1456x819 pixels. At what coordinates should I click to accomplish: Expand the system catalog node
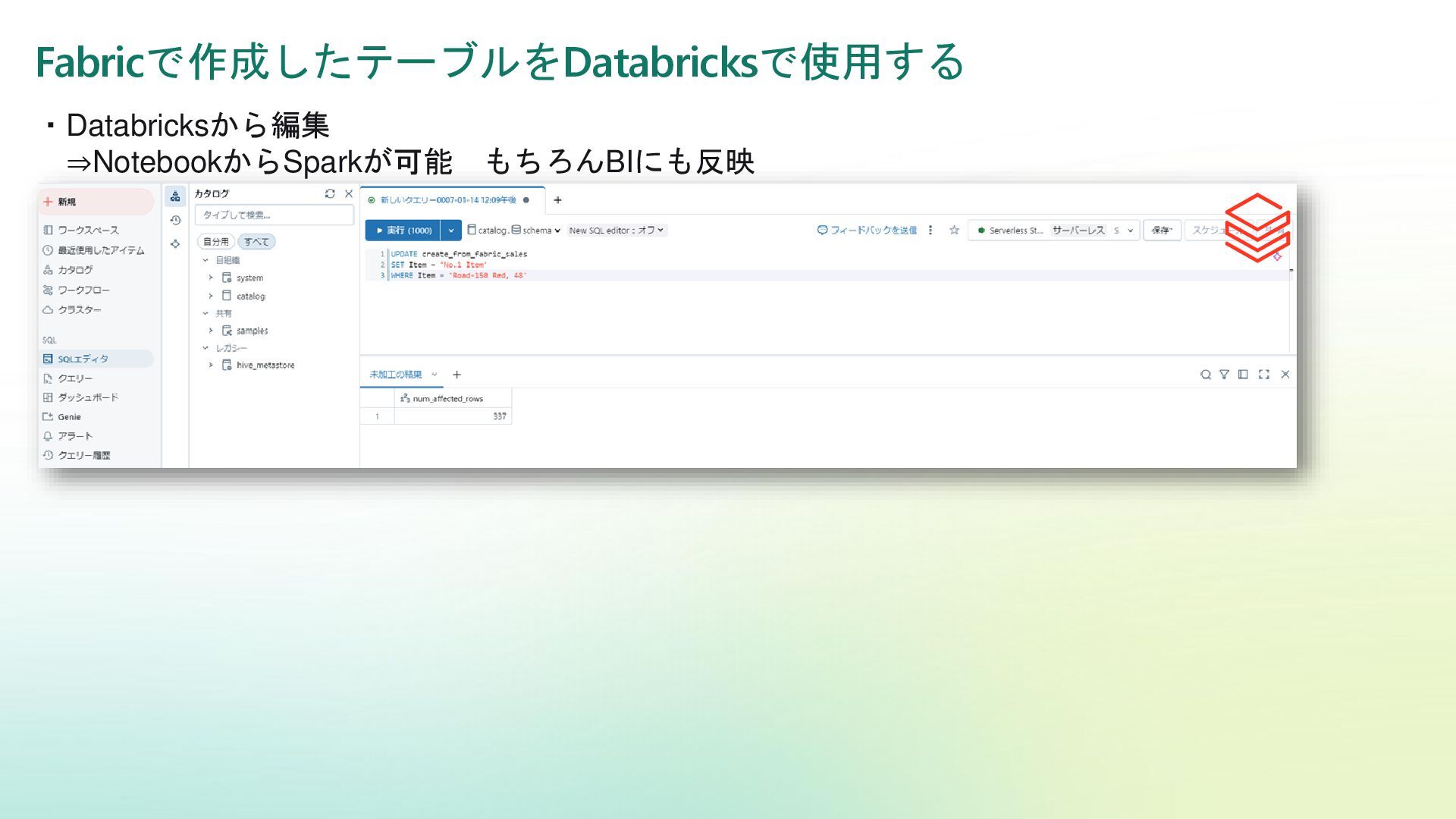[x=211, y=278]
